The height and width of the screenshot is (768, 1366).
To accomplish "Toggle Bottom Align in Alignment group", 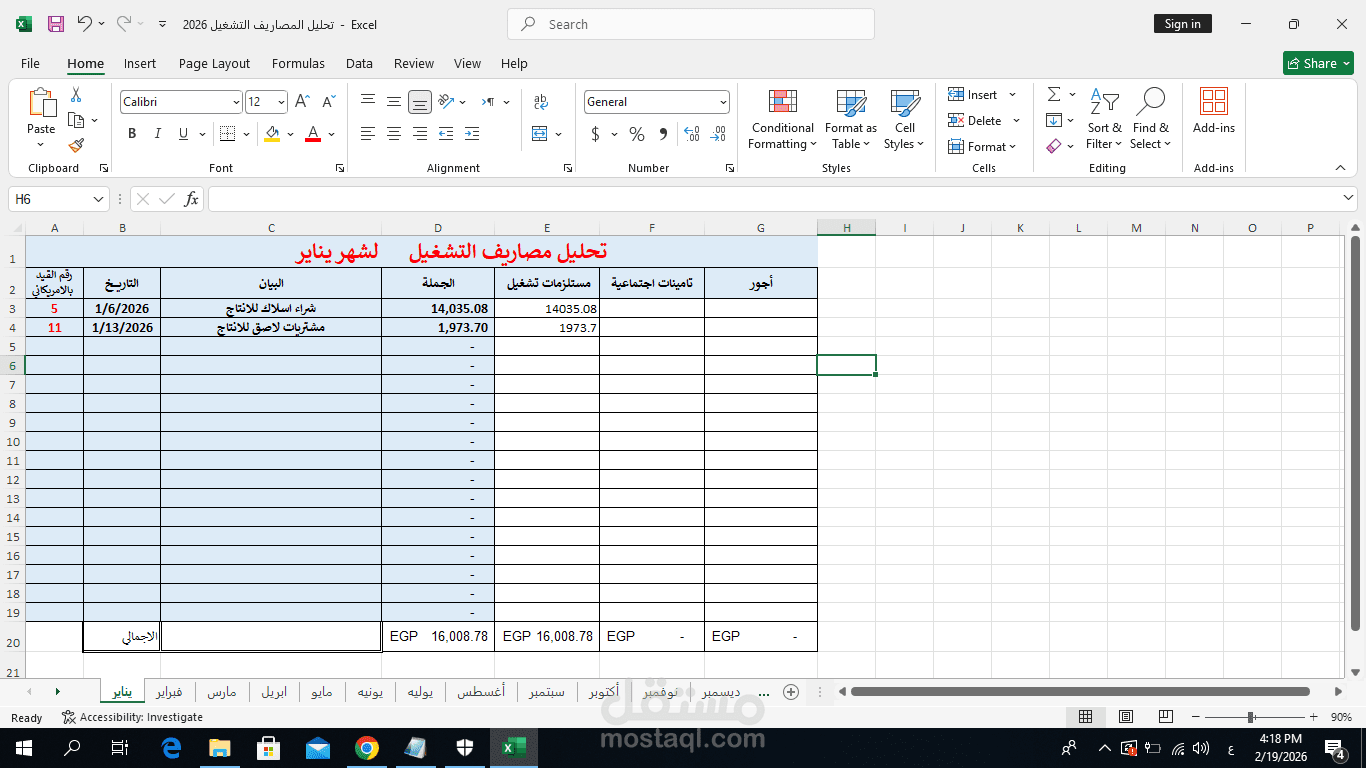I will (x=420, y=101).
